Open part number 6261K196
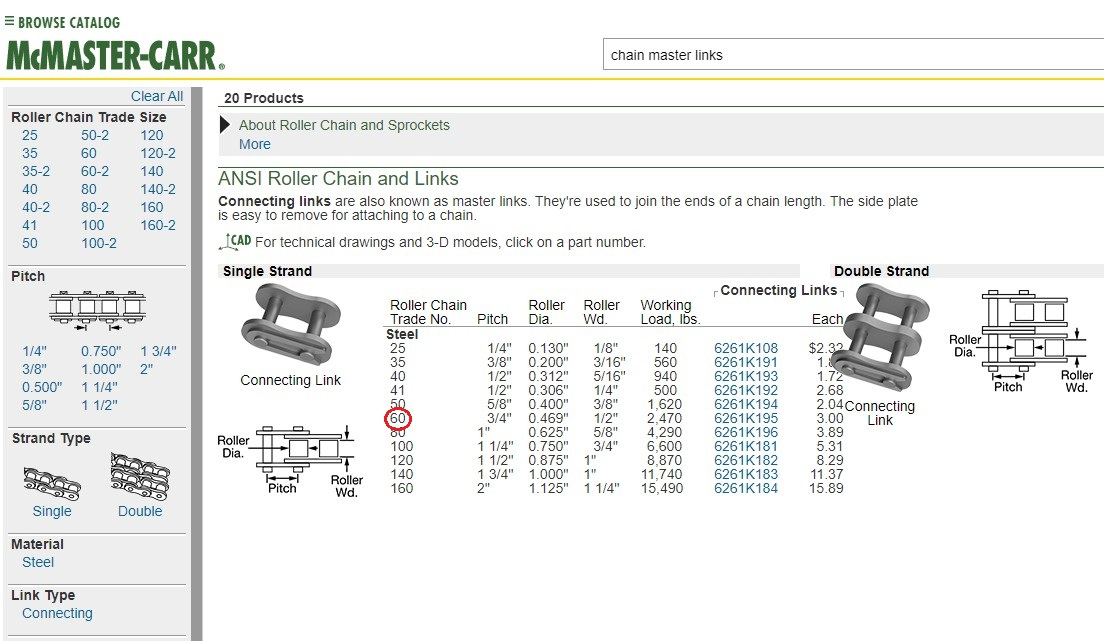Image resolution: width=1104 pixels, height=641 pixels. [x=746, y=432]
